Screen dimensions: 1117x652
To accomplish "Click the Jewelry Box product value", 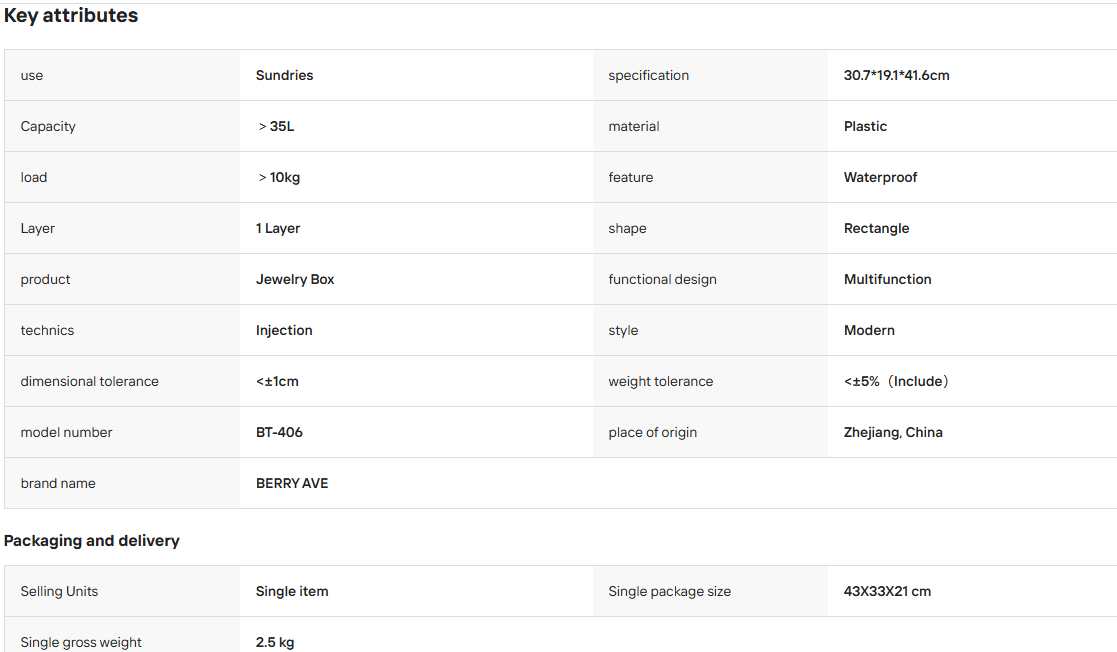I will point(295,279).
